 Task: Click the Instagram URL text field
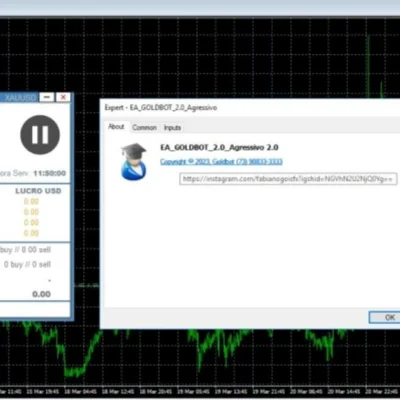(288, 179)
